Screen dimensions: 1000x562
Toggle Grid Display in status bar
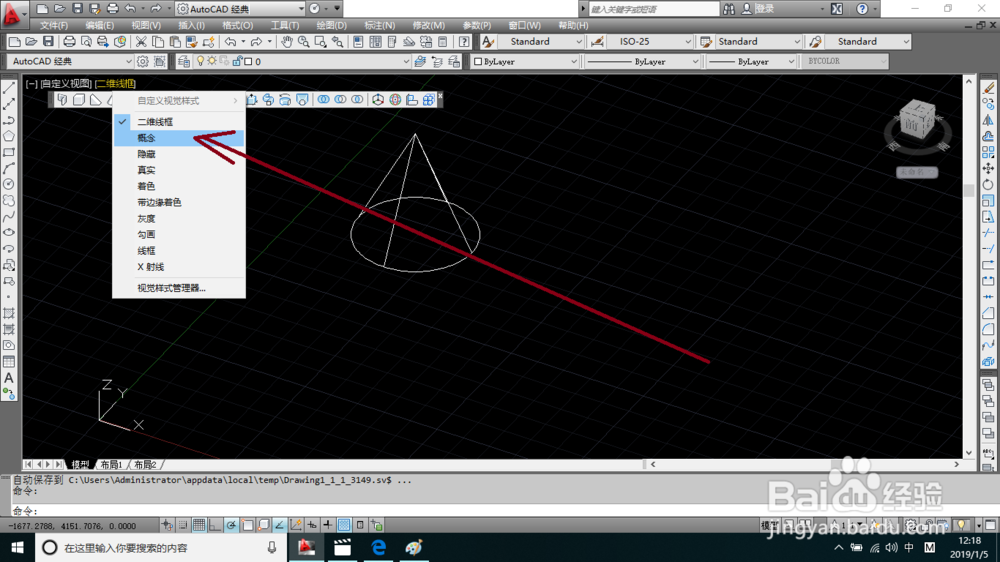(199, 525)
